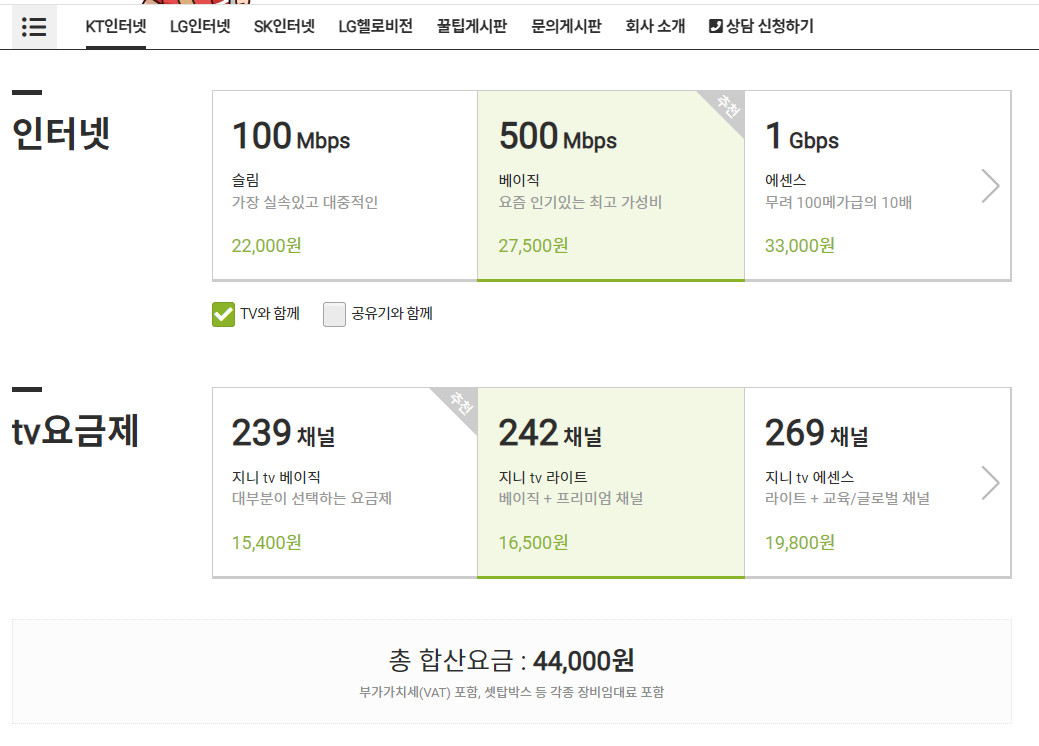Click the 무려 100메가급의 10배 description

838,202
